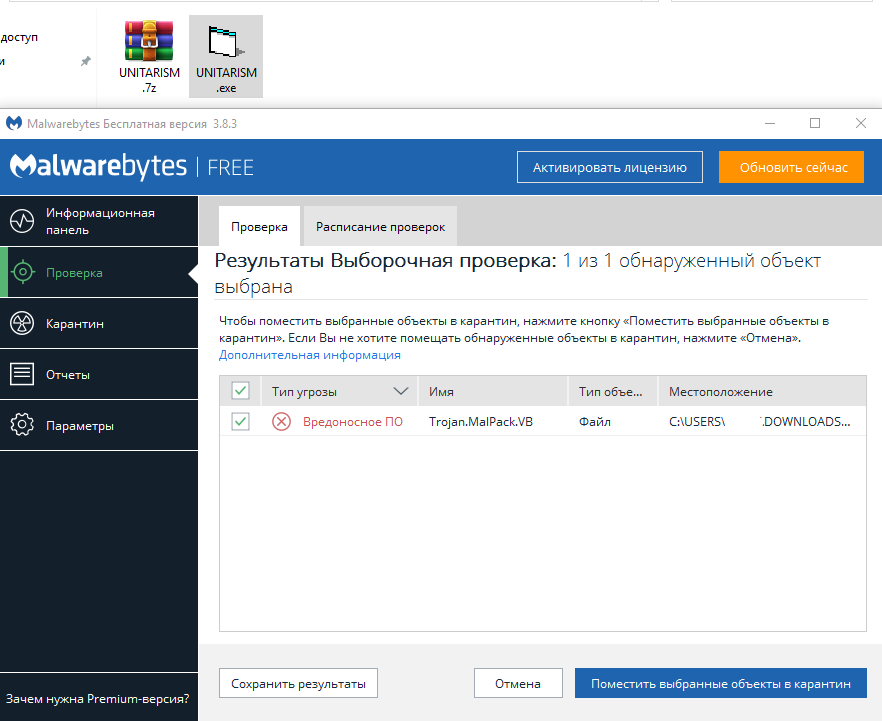This screenshot has height=721, width=882.
Task: Minimize the Malwarebytes window
Action: 770,123
